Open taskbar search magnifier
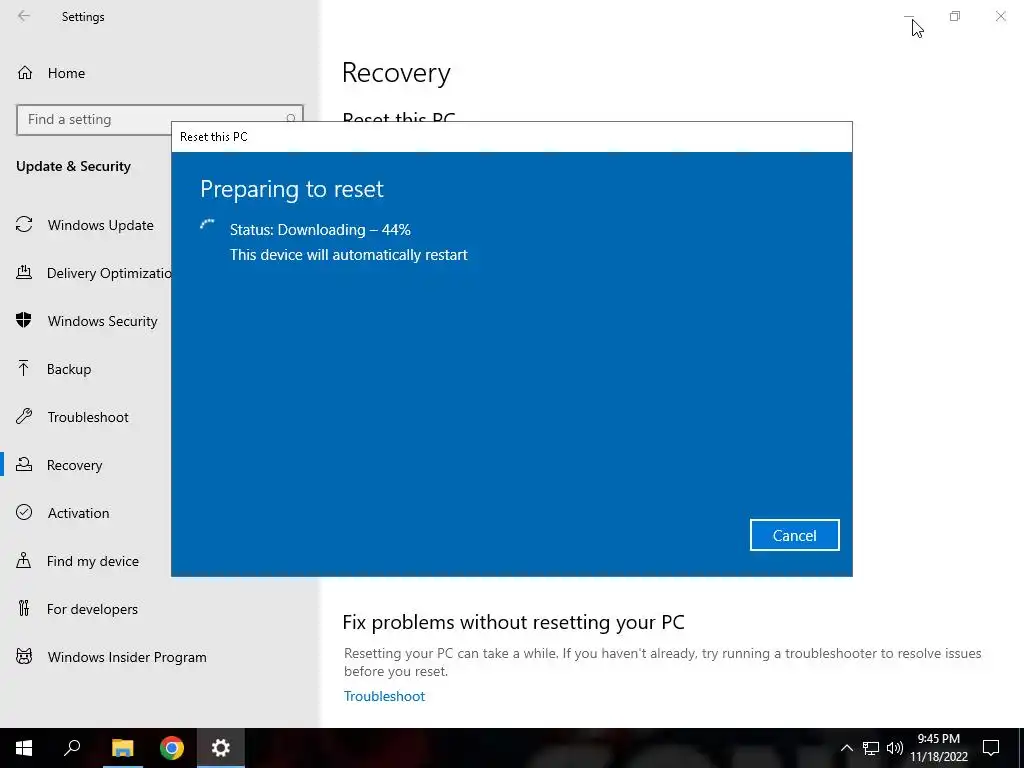 (72, 748)
